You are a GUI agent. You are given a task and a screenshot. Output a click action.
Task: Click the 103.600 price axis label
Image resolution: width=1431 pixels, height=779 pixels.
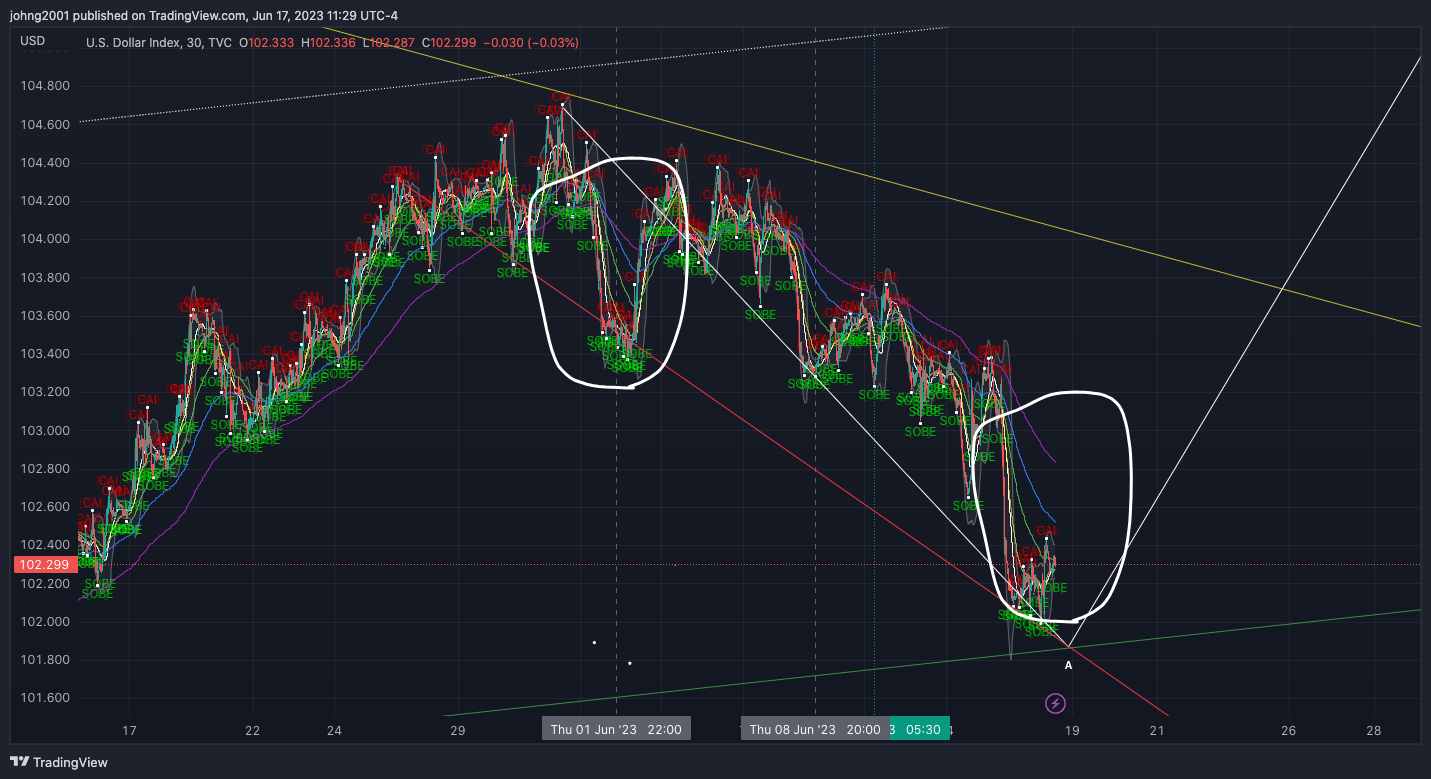click(x=45, y=315)
